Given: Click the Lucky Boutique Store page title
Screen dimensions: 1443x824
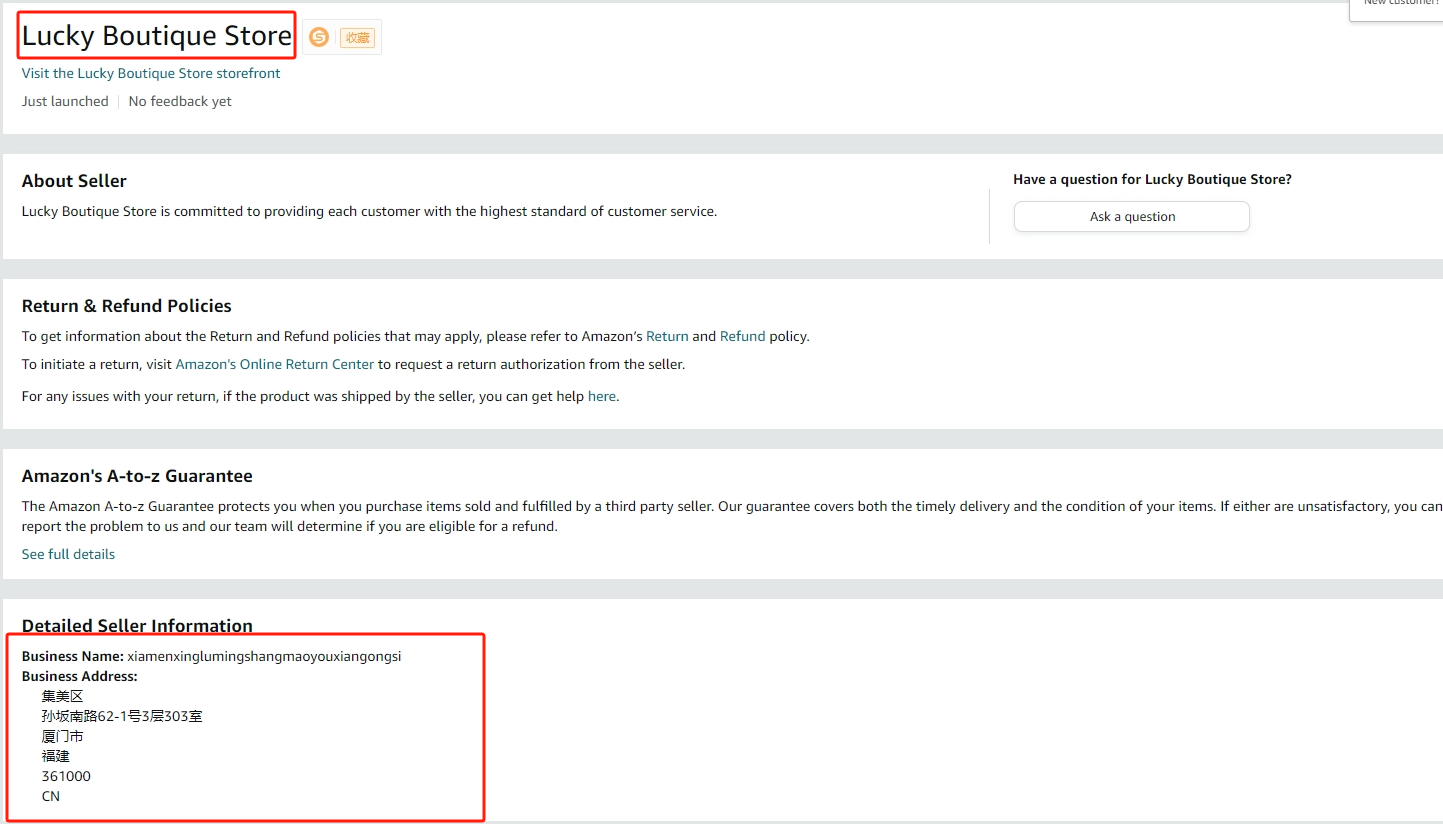Looking at the screenshot, I should pyautogui.click(x=157, y=36).
